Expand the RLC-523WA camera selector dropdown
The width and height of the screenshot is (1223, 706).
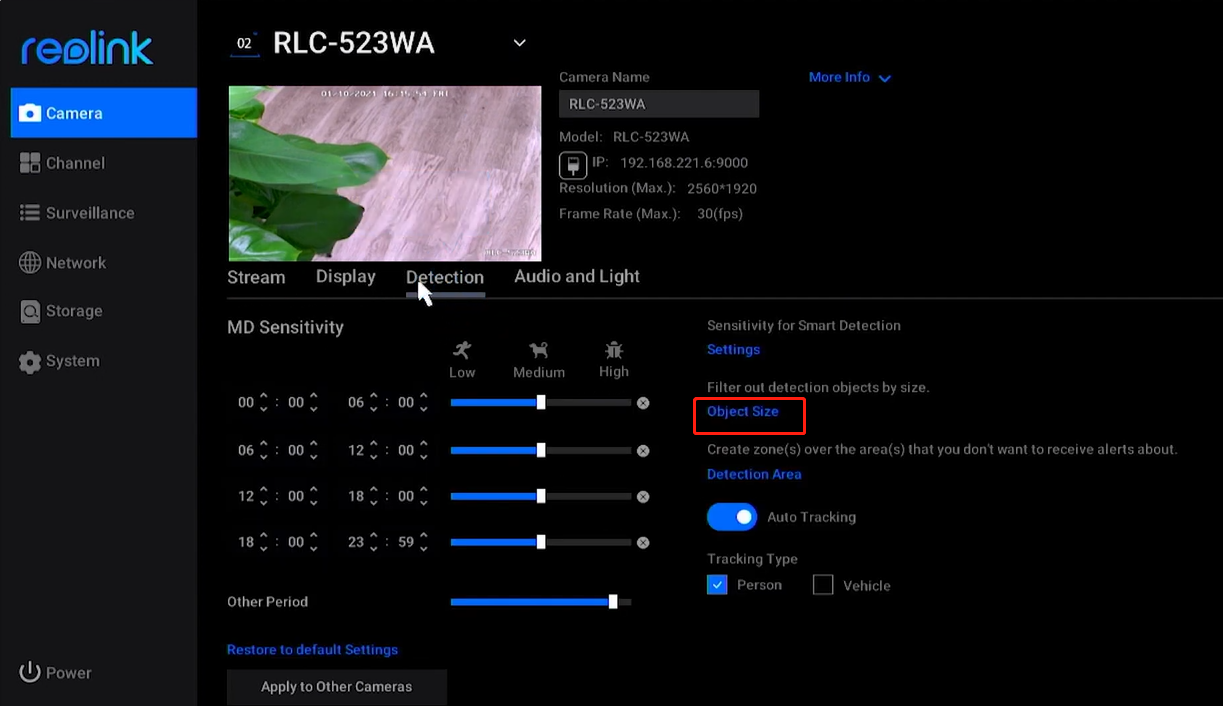[519, 43]
